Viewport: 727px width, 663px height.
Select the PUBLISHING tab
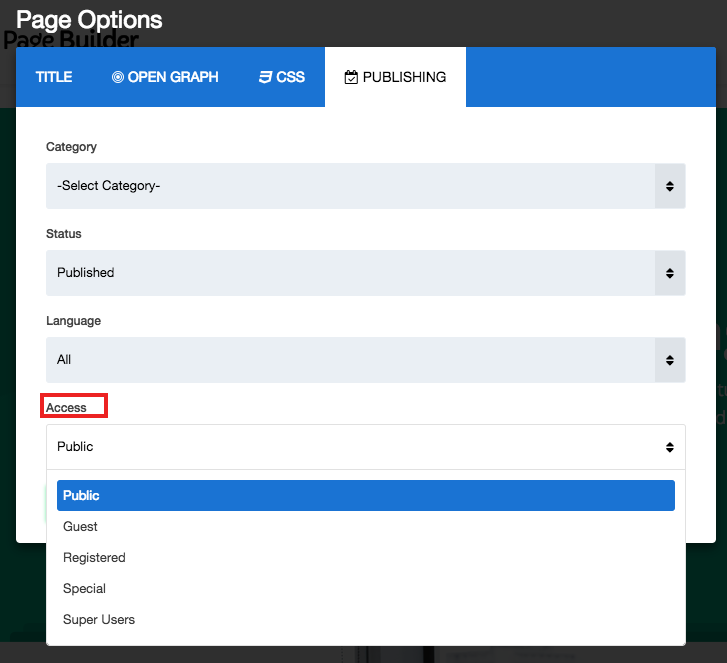pyautogui.click(x=395, y=77)
